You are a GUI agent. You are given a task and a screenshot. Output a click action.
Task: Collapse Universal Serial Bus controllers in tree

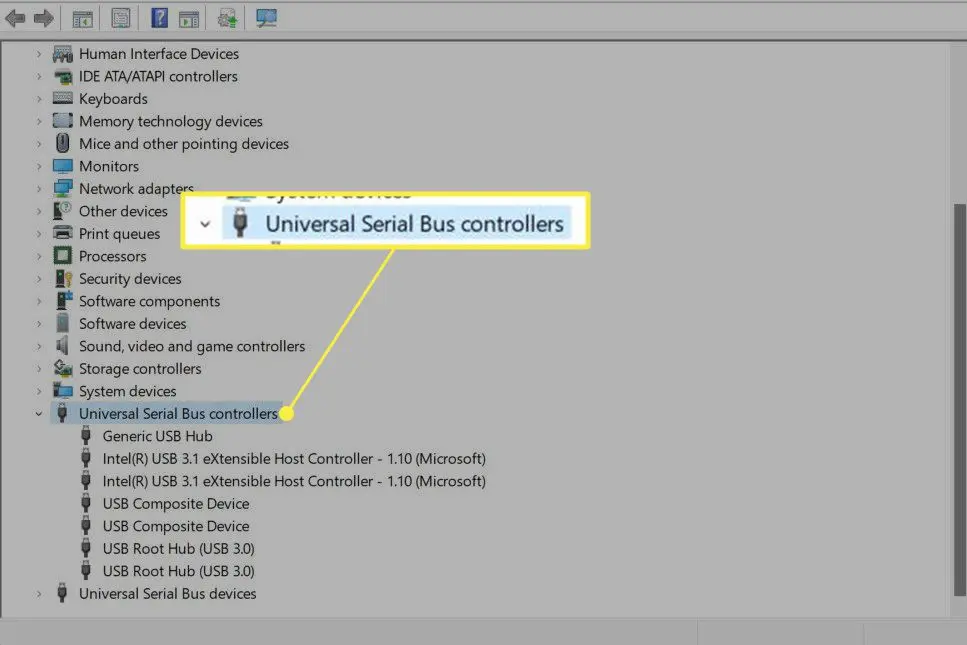coord(39,414)
